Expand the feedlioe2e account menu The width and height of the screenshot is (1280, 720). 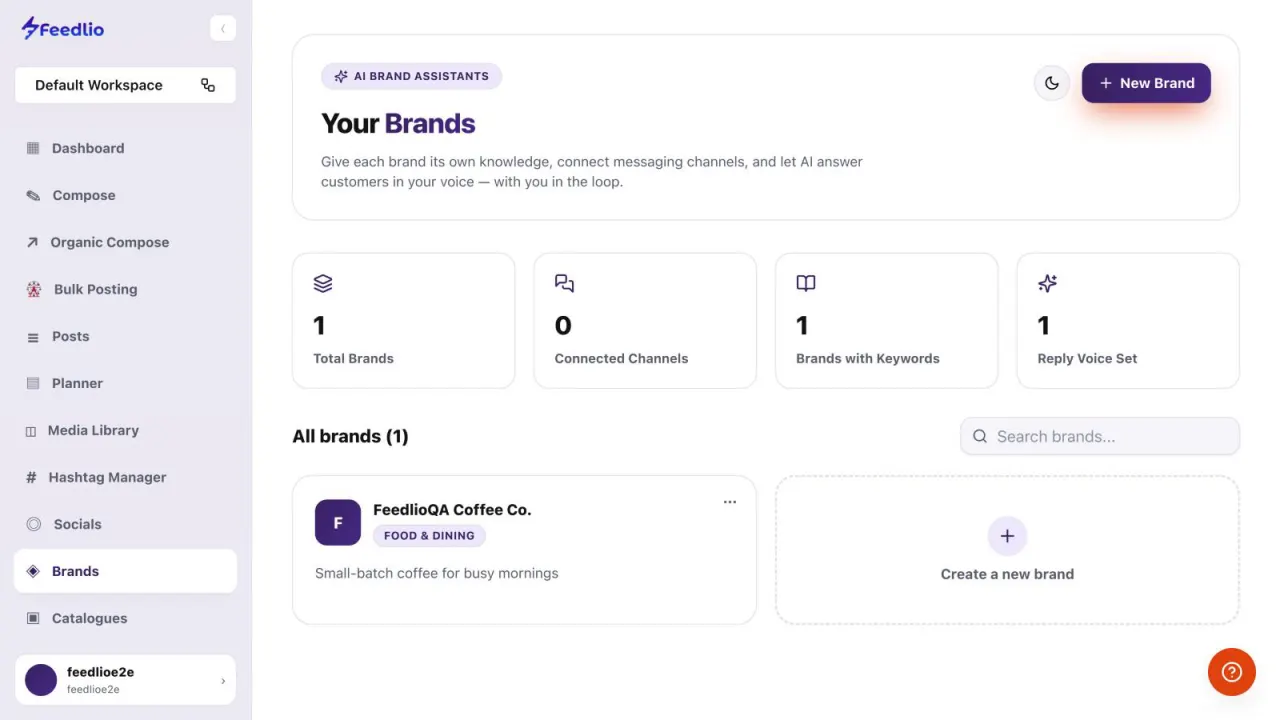click(x=125, y=680)
